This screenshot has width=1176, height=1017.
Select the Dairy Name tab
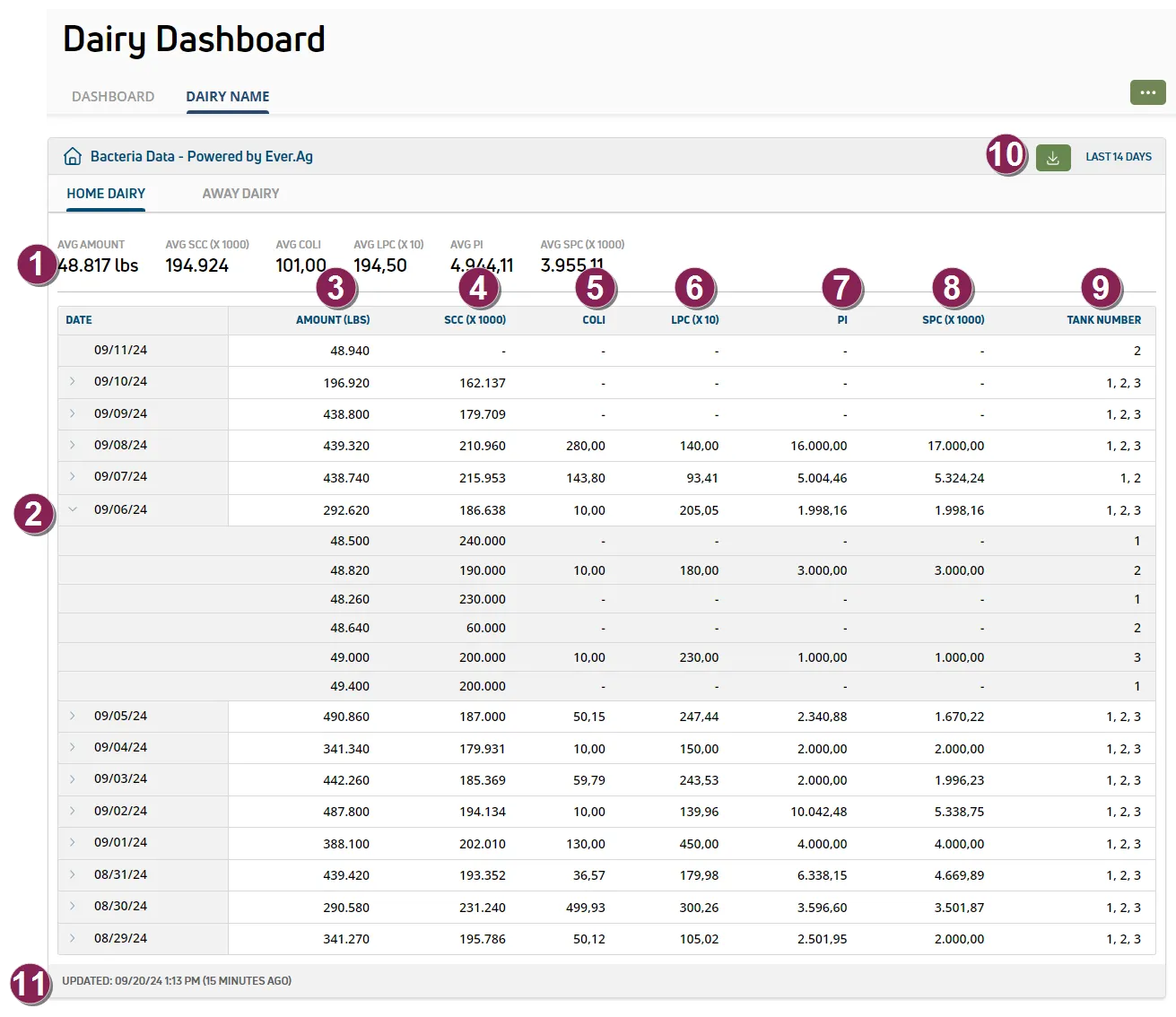point(228,97)
